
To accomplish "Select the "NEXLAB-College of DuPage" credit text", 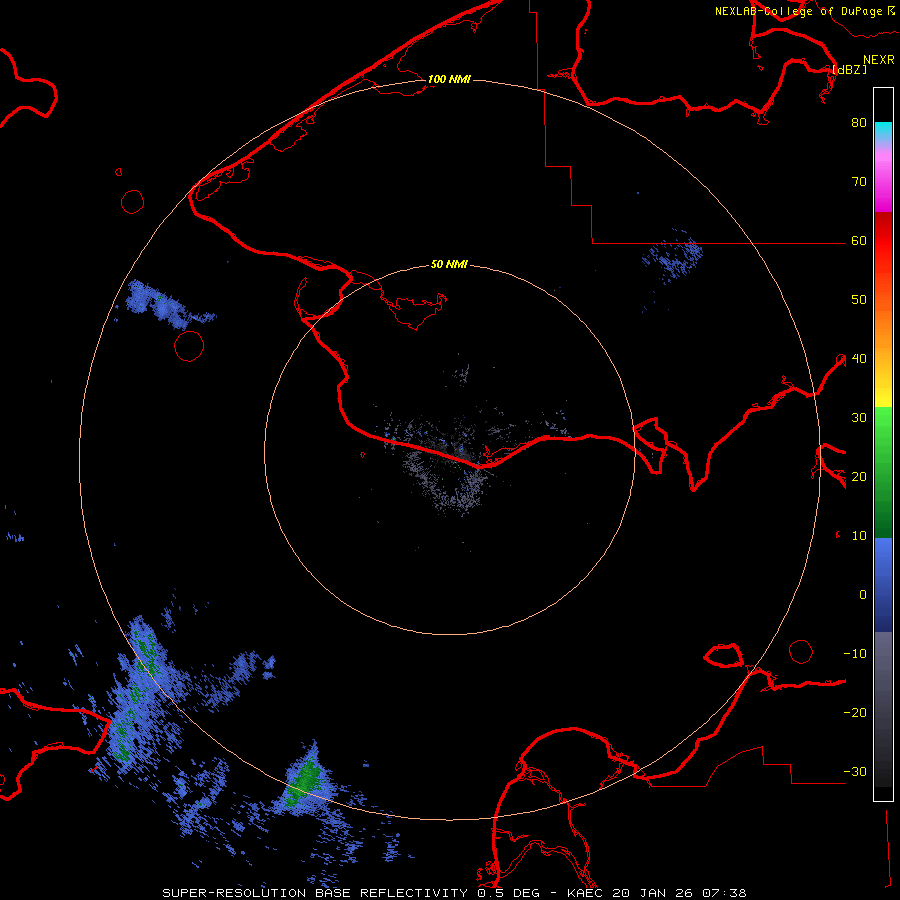I will [799, 11].
